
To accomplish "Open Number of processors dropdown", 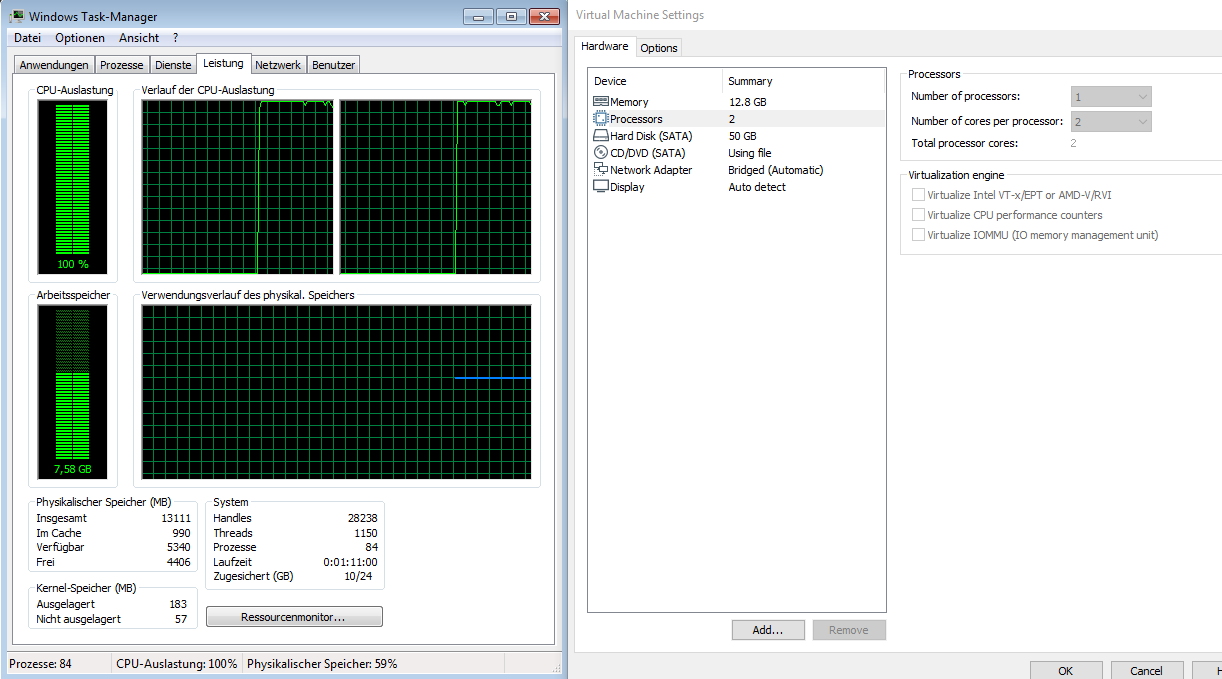I will (1111, 97).
